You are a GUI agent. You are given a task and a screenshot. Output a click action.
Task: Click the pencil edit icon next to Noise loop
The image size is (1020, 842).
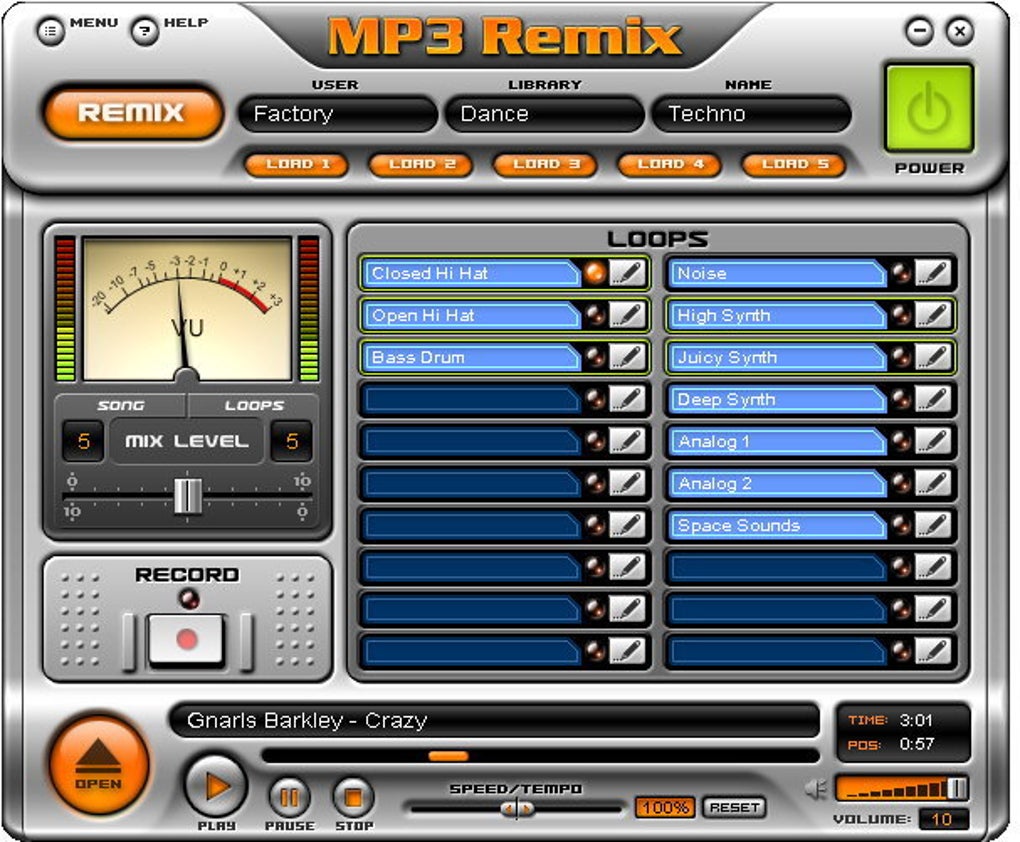(x=933, y=273)
